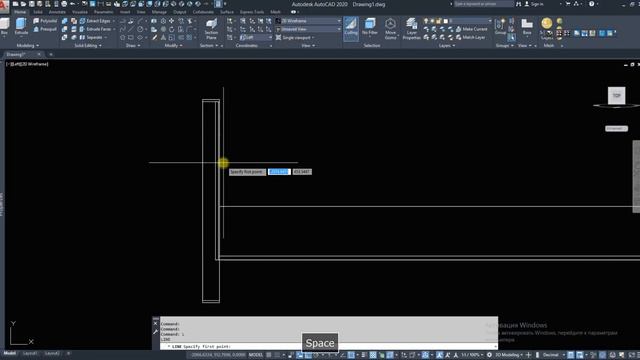Open command line customize wrench icon
The image size is (640, 360).
(156, 332)
